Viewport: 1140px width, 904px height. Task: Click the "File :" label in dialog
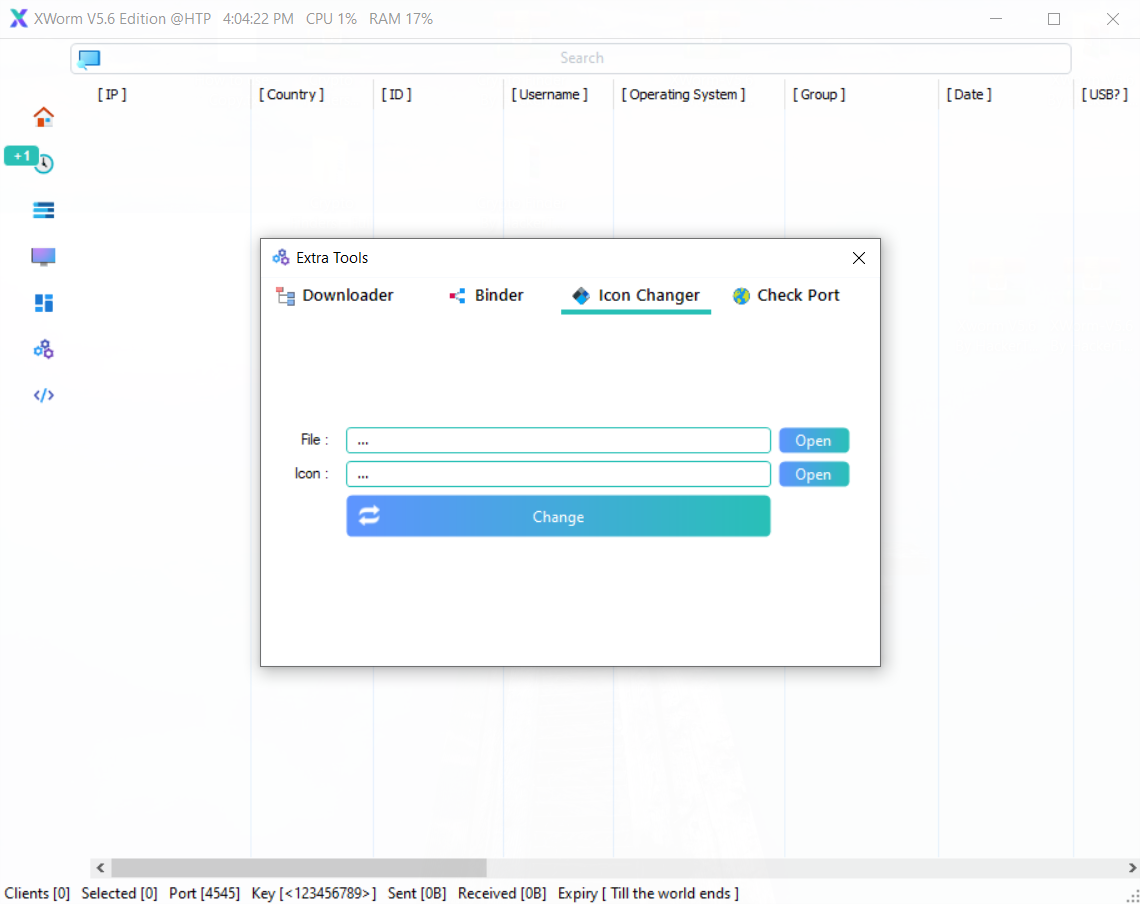tap(314, 439)
